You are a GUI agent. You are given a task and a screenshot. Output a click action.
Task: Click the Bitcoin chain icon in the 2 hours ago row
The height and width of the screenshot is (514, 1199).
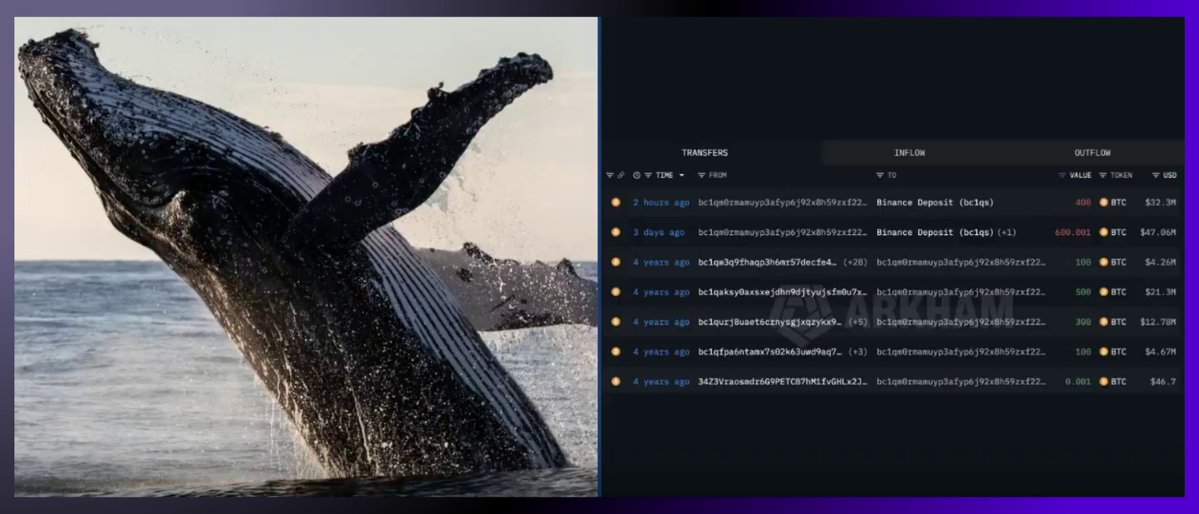pos(616,203)
